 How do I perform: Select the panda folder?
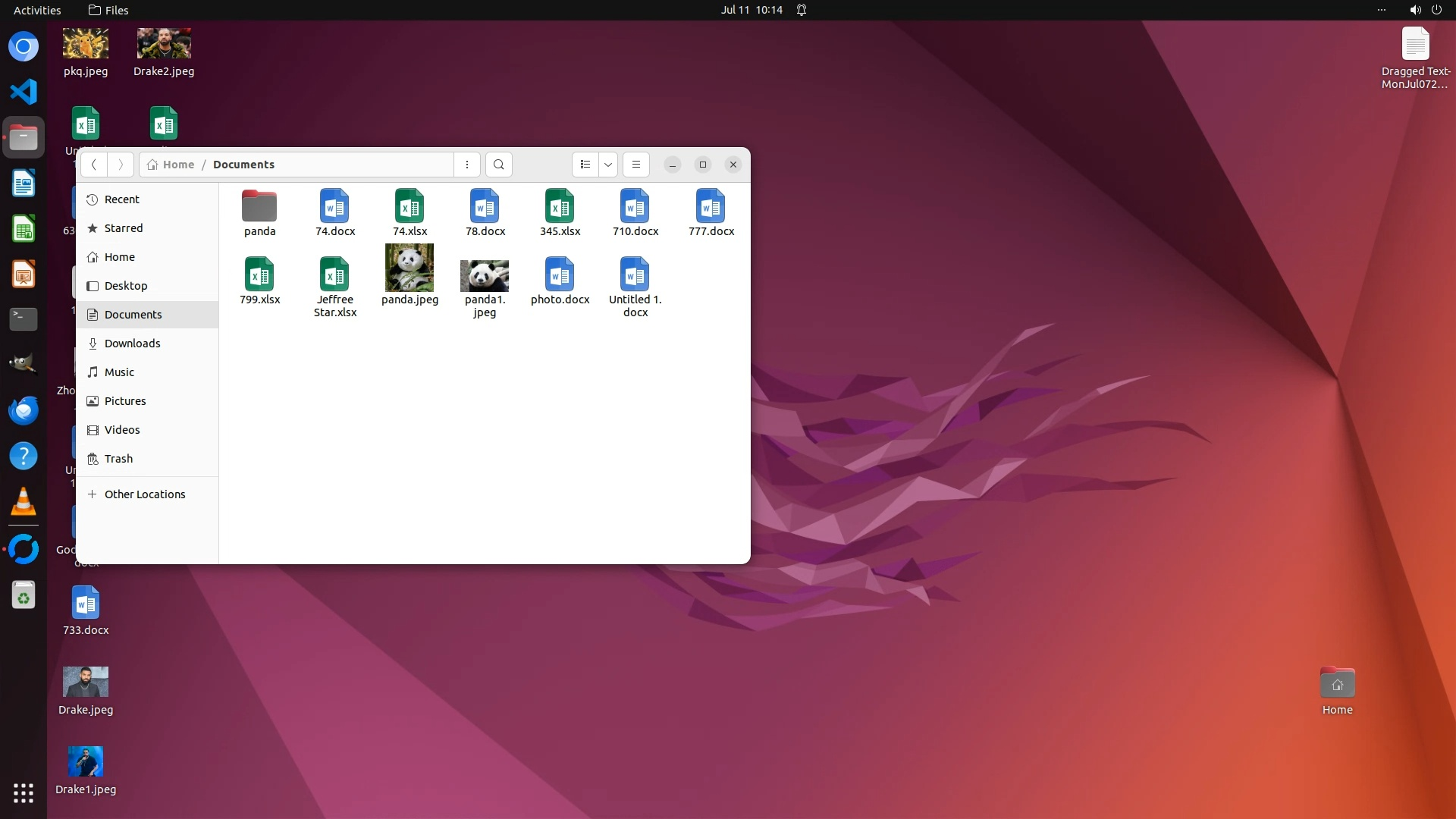(x=259, y=213)
